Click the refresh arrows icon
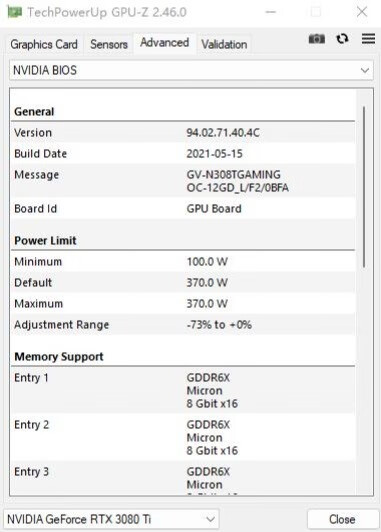Image resolution: width=381 pixels, height=532 pixels. pos(342,39)
